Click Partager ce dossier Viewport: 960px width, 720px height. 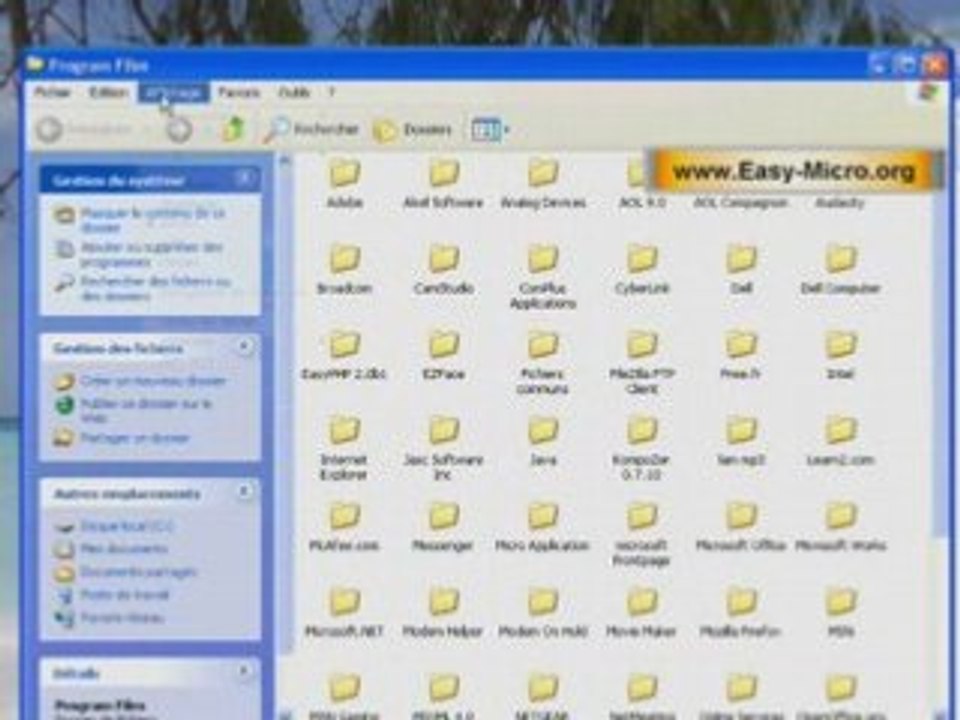122,438
